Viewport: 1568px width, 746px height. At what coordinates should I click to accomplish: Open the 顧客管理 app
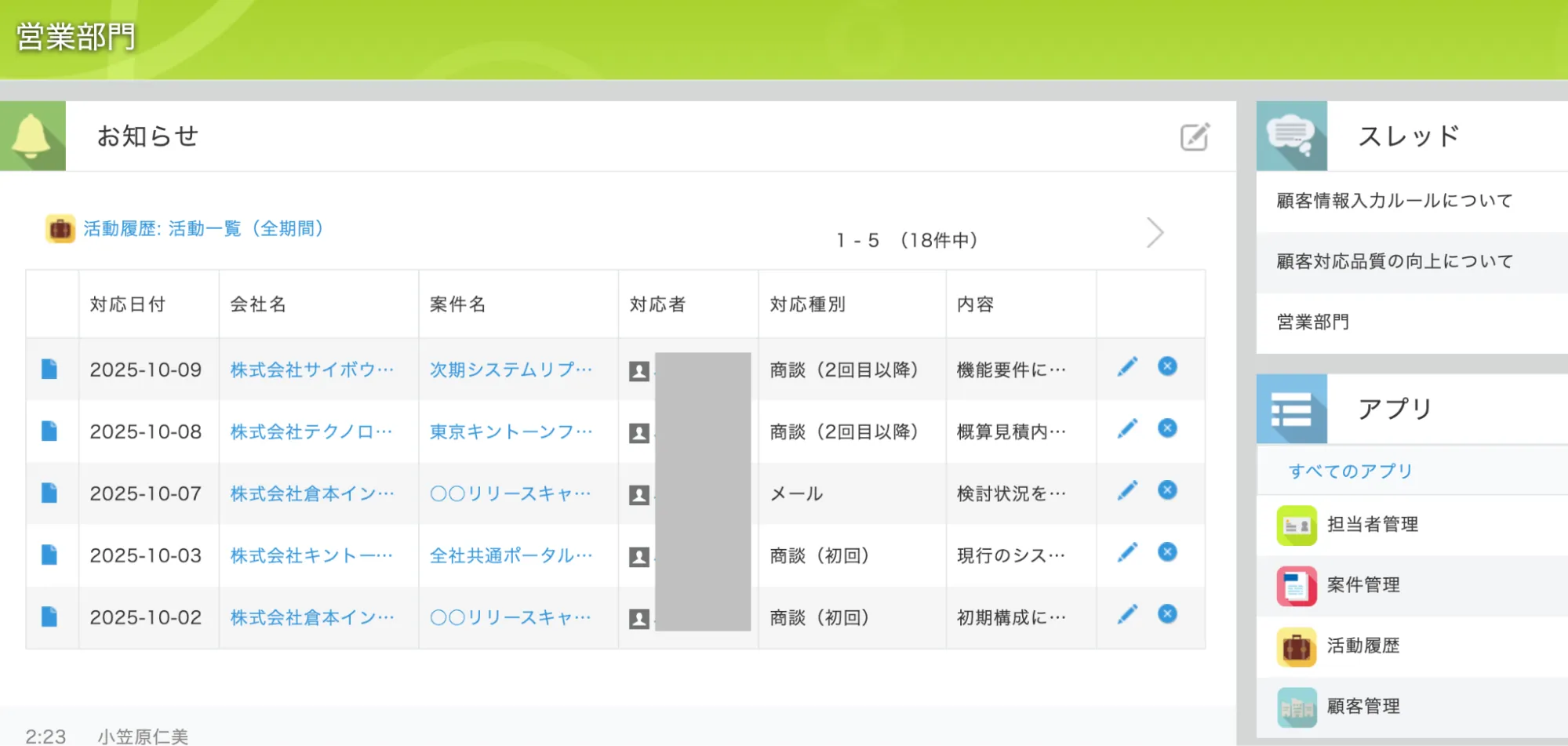pyautogui.click(x=1362, y=707)
